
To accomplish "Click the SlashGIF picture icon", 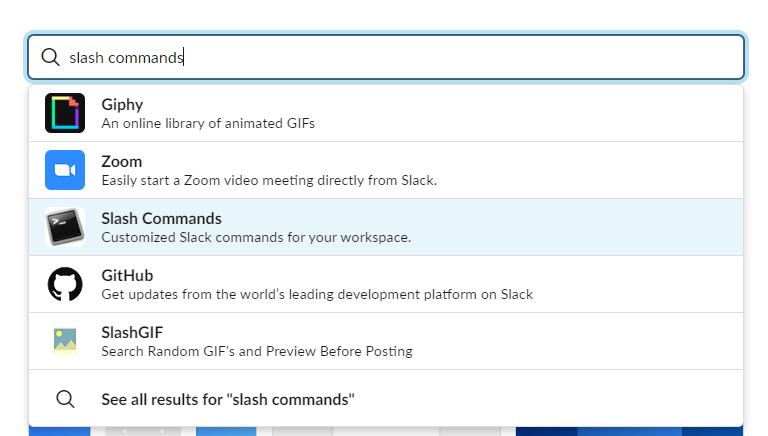I will pyautogui.click(x=65, y=341).
